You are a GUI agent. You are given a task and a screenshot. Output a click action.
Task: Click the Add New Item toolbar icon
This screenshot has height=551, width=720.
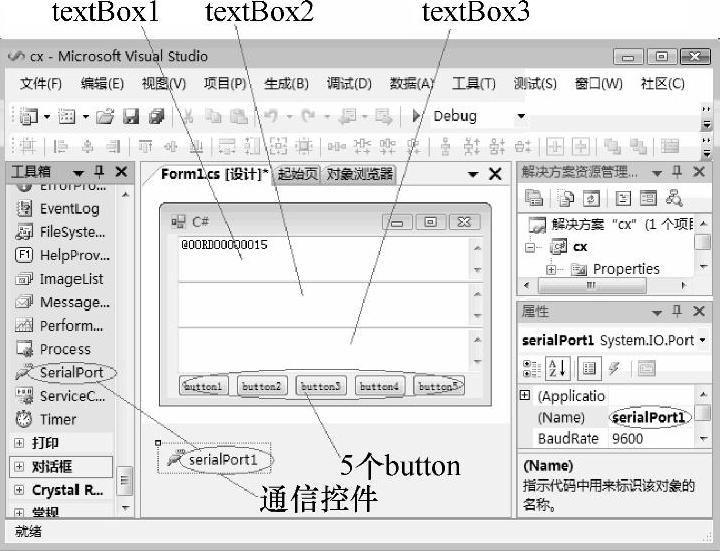pos(67,117)
